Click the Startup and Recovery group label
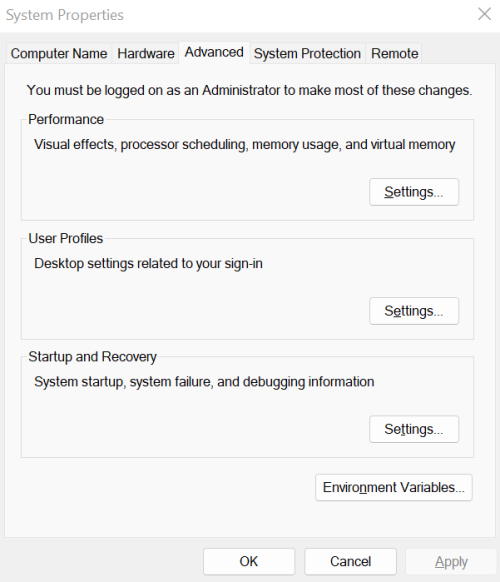Image resolution: width=500 pixels, height=582 pixels. coord(92,357)
